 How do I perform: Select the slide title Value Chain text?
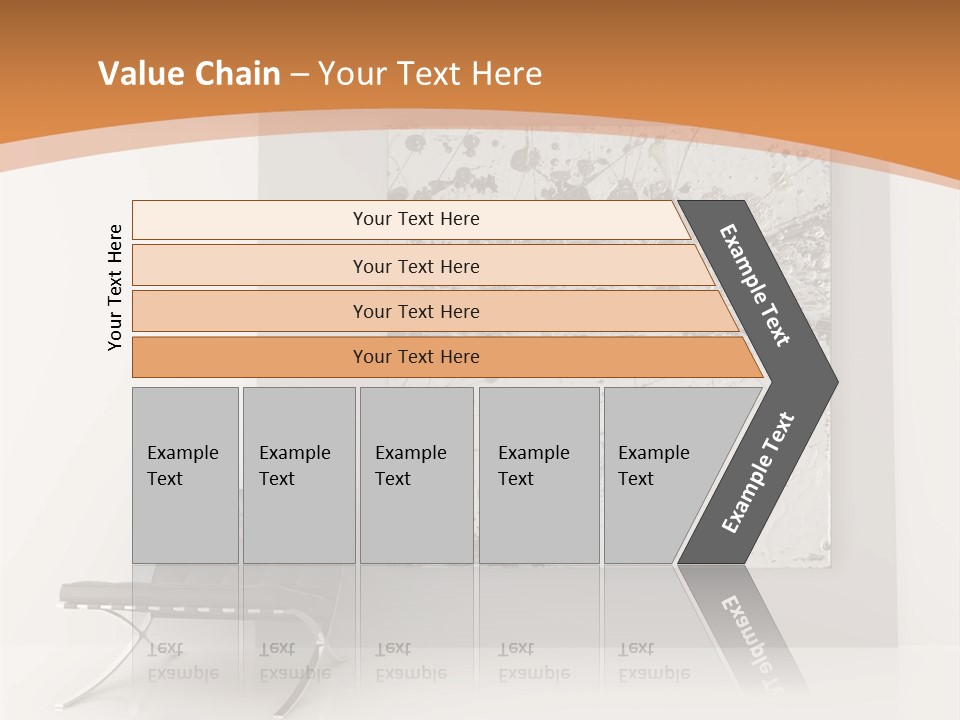(189, 73)
